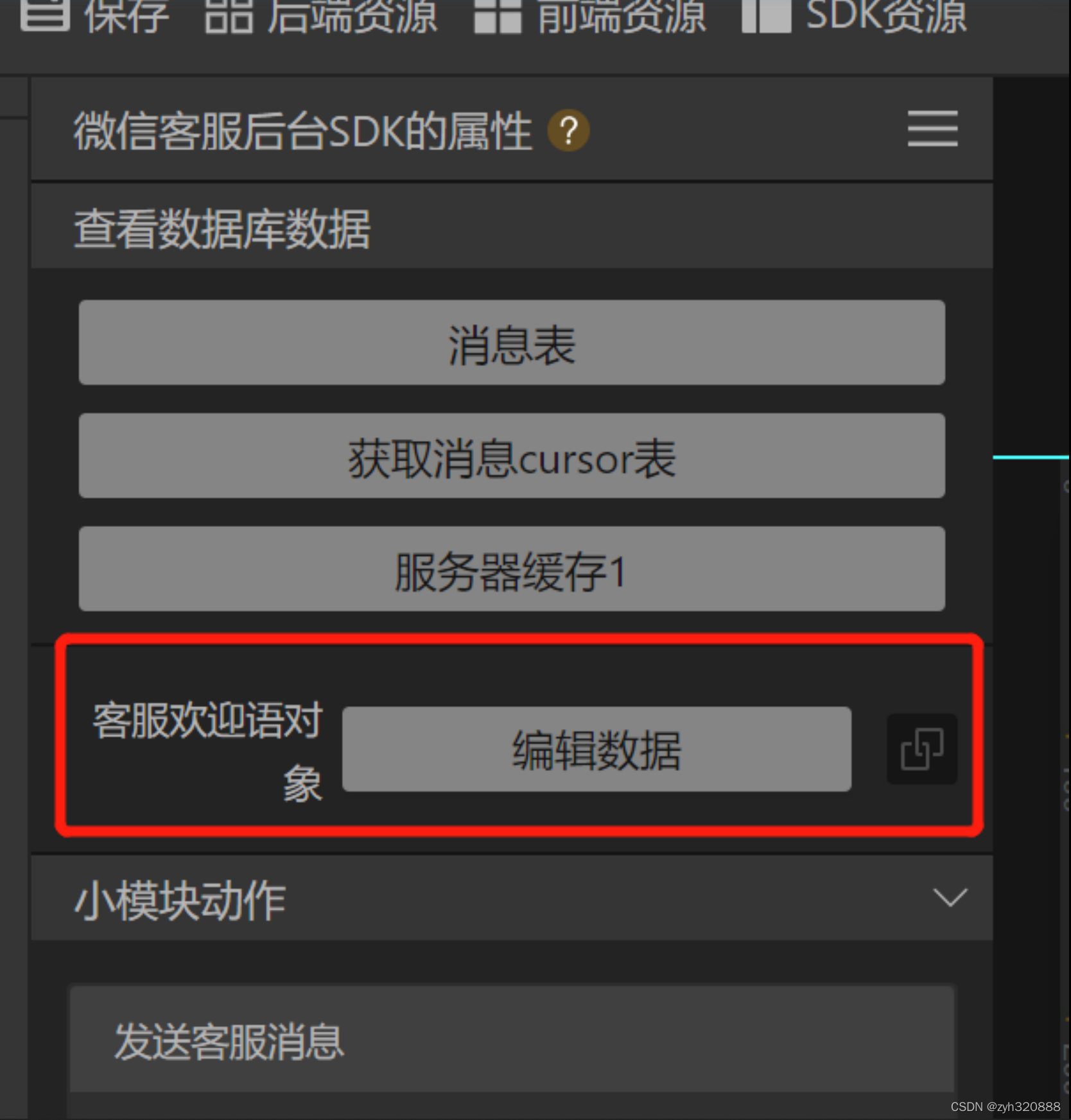Open the 获取消息cursor表 table
This screenshot has width=1071, height=1120.
tap(512, 456)
